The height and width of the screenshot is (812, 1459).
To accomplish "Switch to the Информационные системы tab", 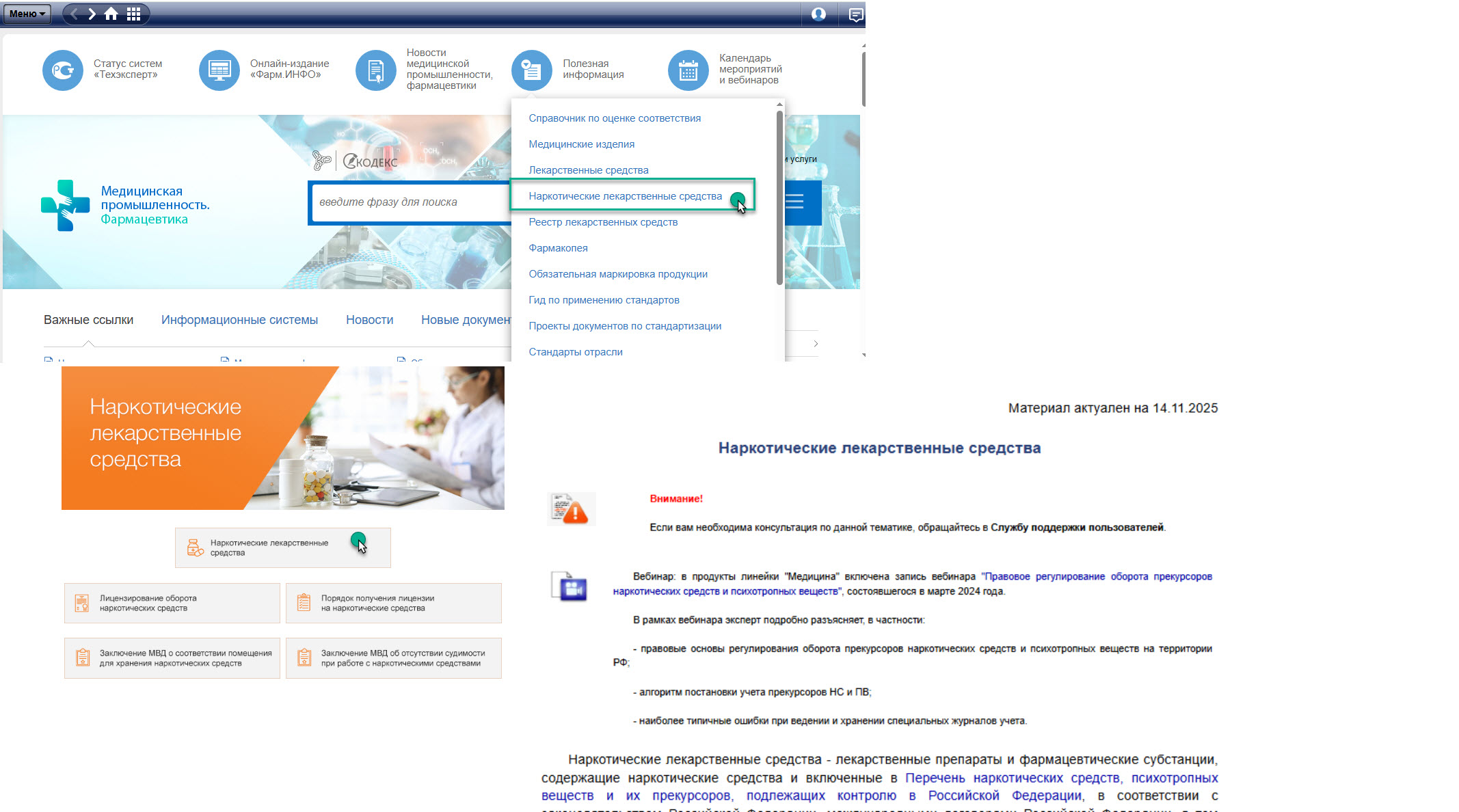I will (239, 320).
